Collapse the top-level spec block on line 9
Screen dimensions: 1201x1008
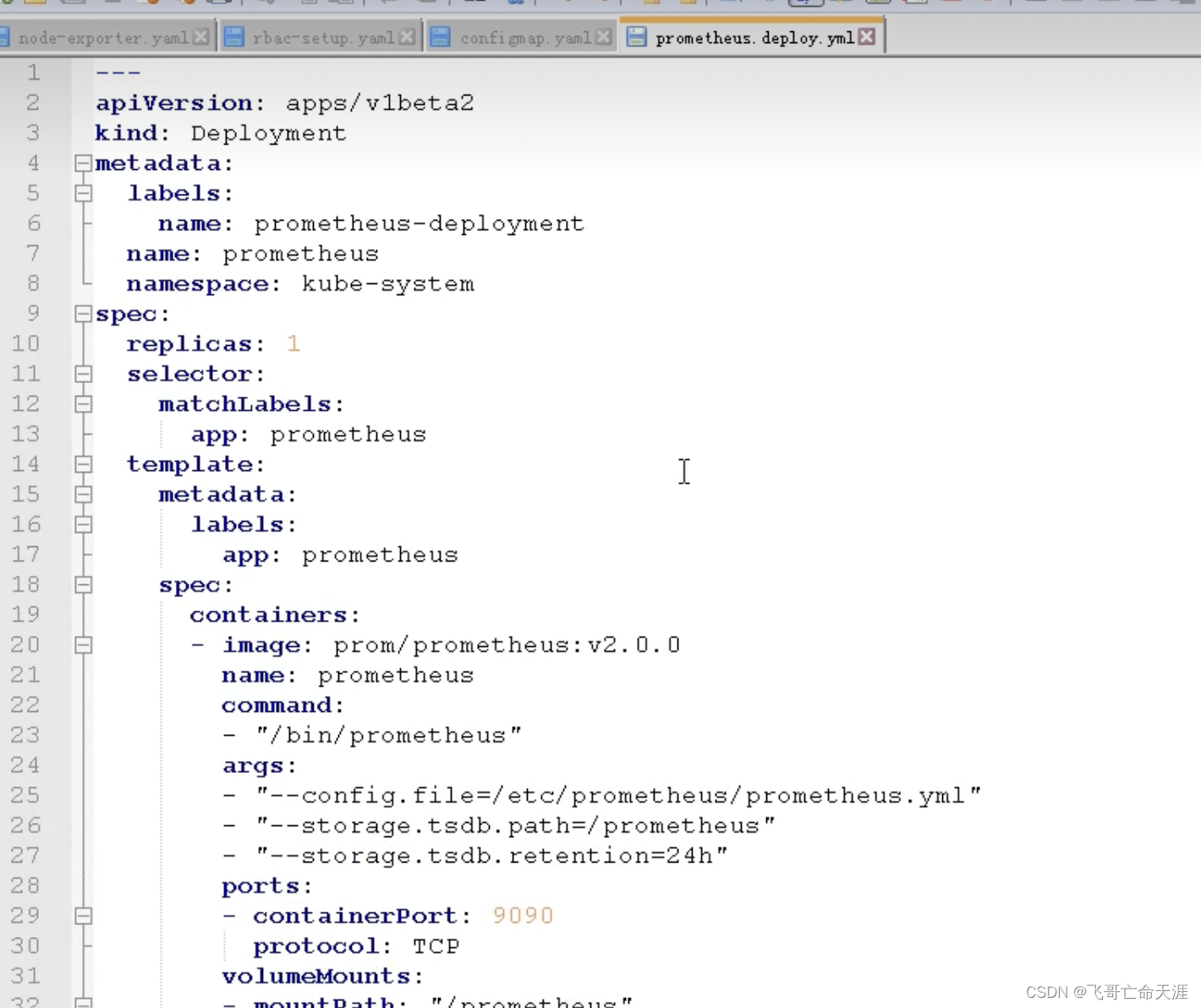click(x=83, y=314)
